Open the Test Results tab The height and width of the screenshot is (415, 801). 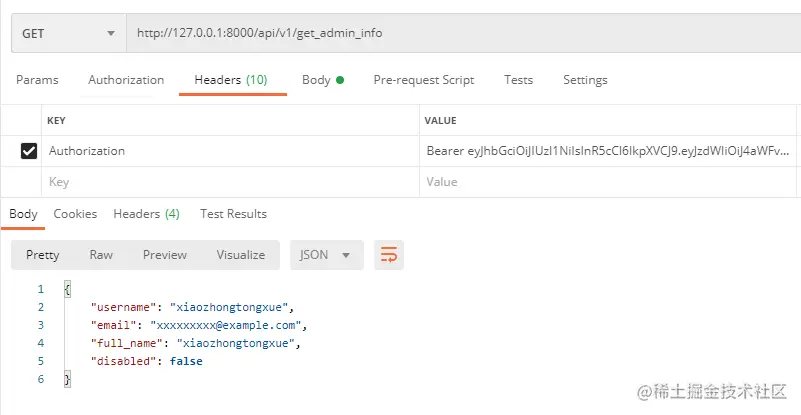pos(233,214)
